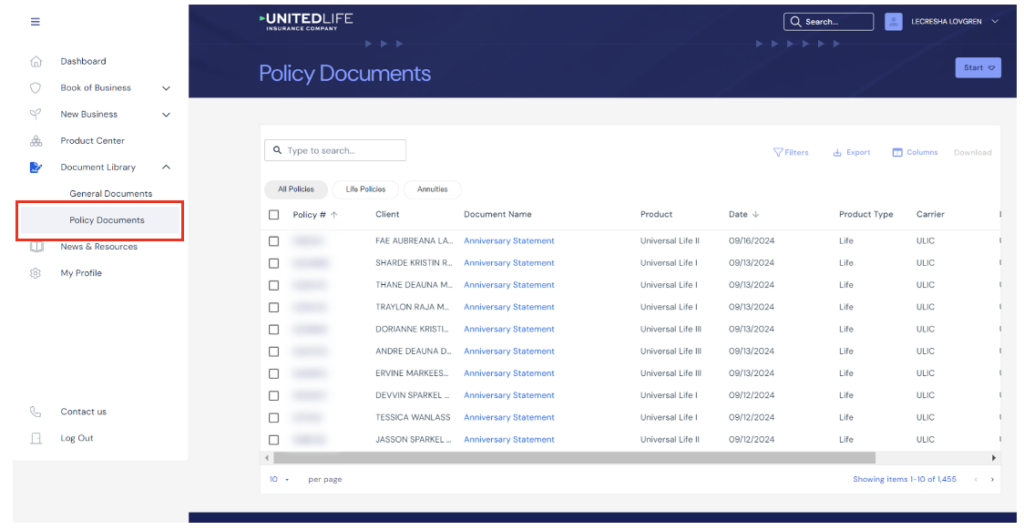Collapse Document Library chevron
1024x530 pixels.
tap(166, 167)
